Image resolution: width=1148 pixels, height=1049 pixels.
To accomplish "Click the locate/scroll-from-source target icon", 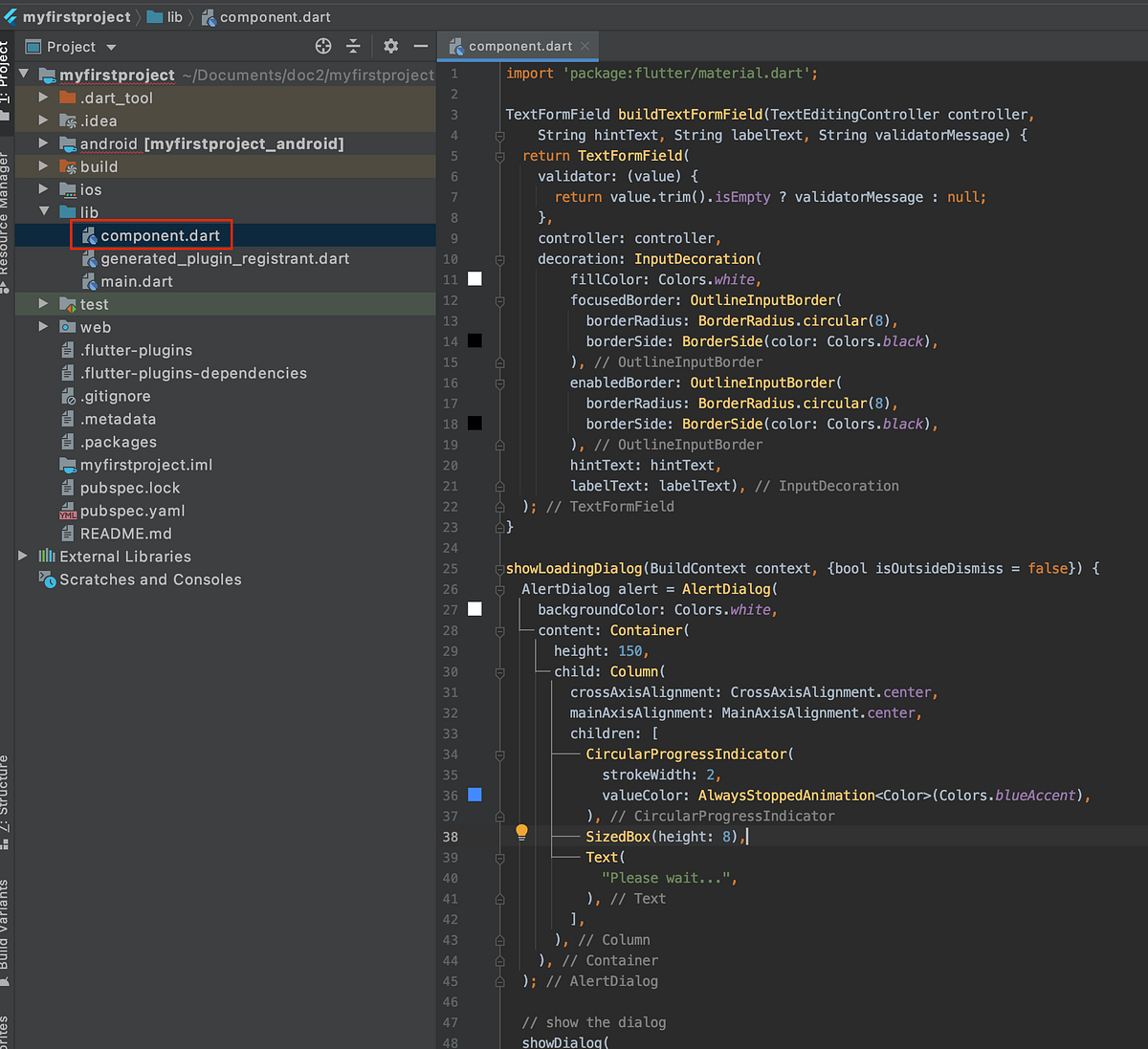I will coord(323,46).
